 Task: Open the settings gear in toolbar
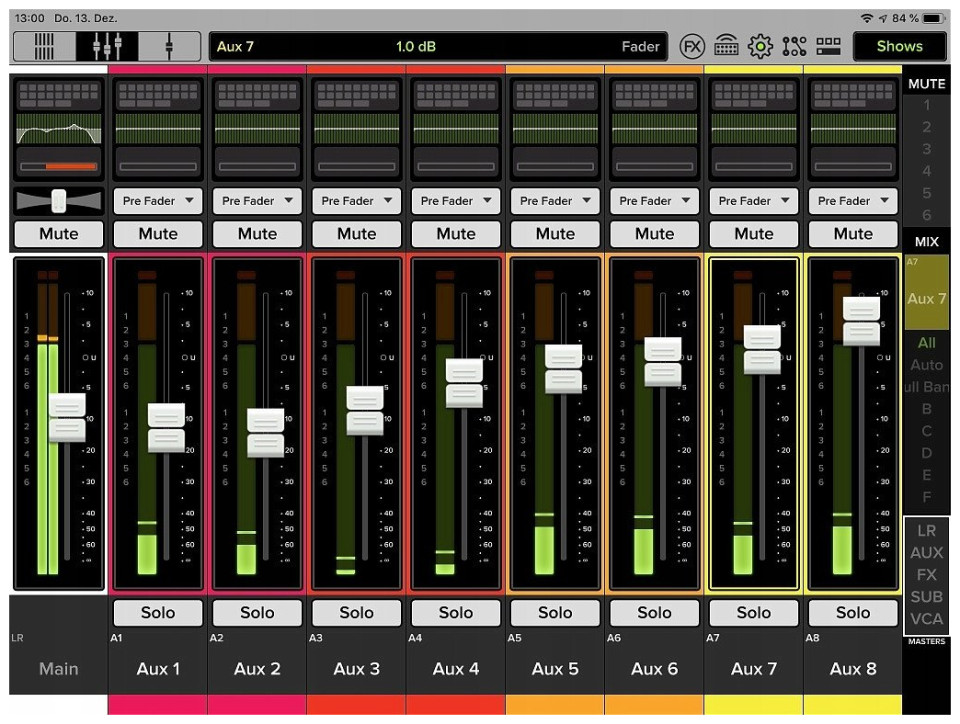click(x=760, y=46)
